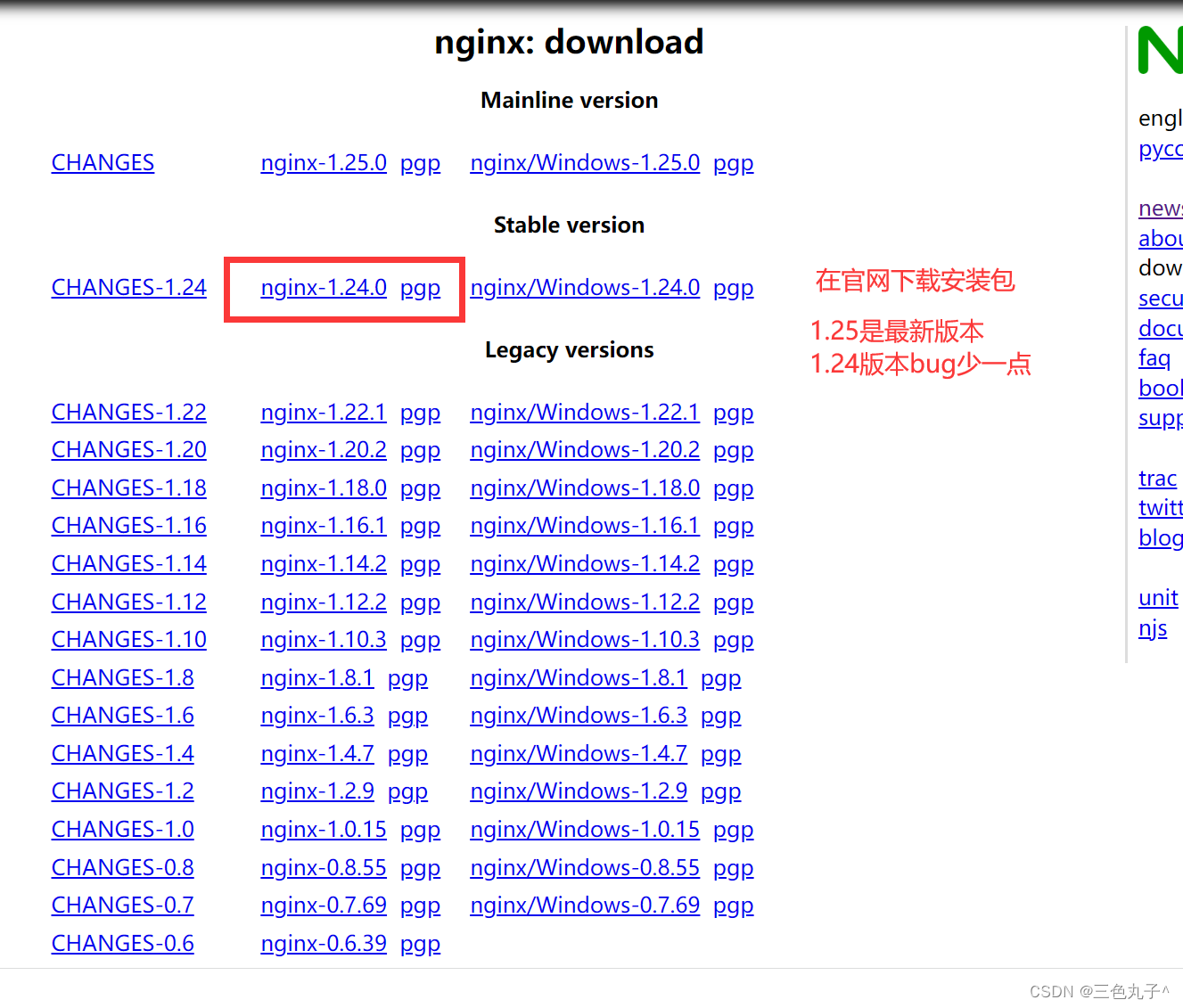
Task: Download nginx-1.14.2 package
Action: [x=324, y=564]
